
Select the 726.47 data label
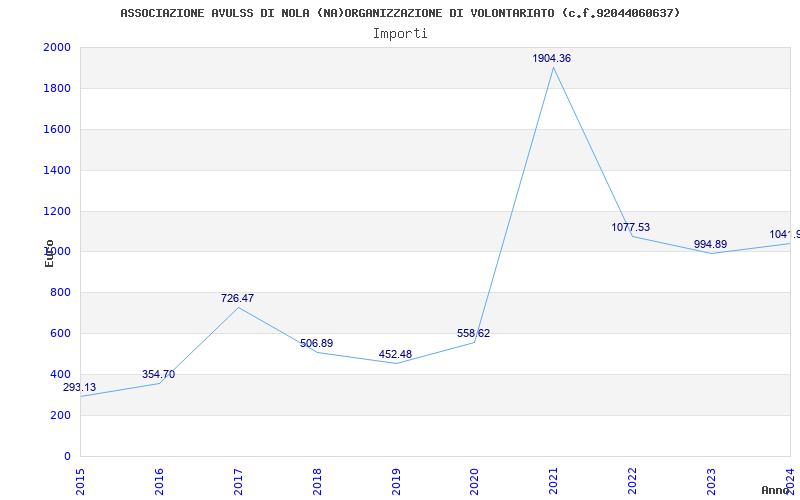237,298
